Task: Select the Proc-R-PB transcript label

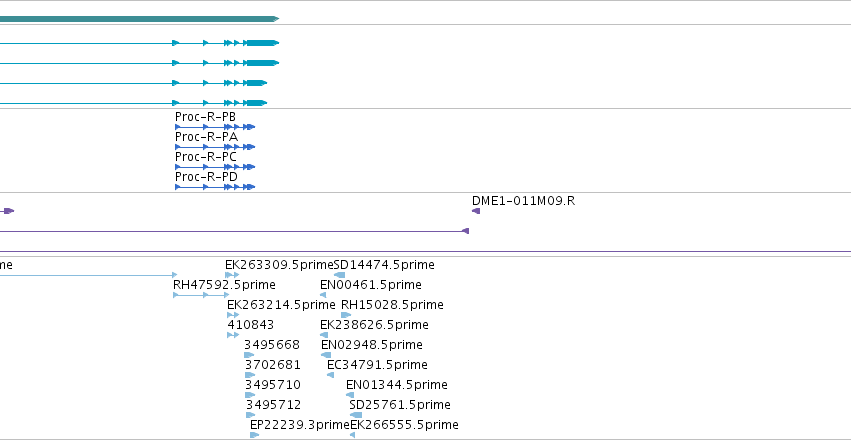Action: 205,117
